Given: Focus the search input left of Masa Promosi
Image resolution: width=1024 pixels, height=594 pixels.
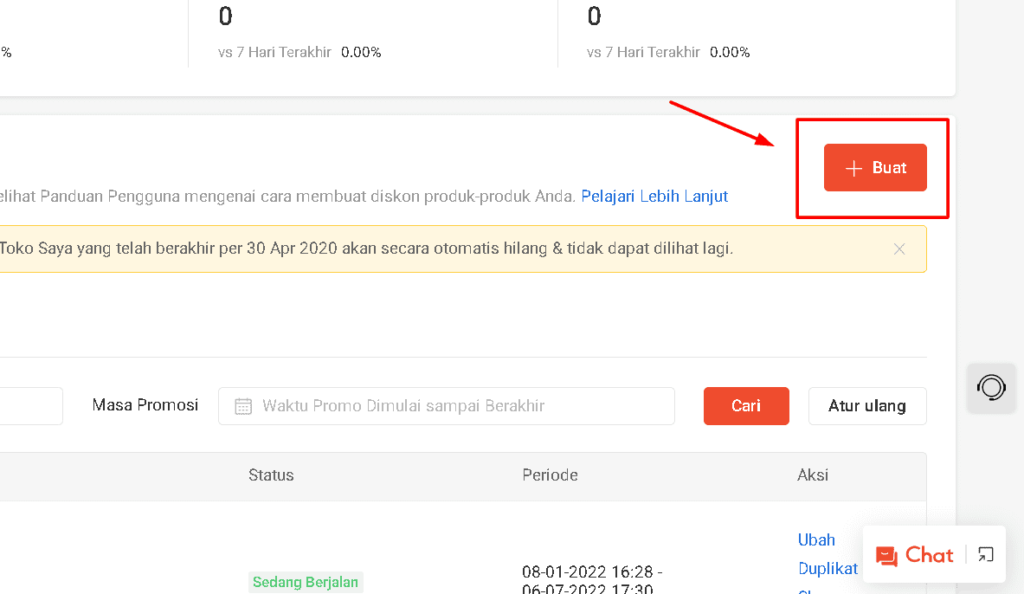Looking at the screenshot, I should (x=30, y=406).
